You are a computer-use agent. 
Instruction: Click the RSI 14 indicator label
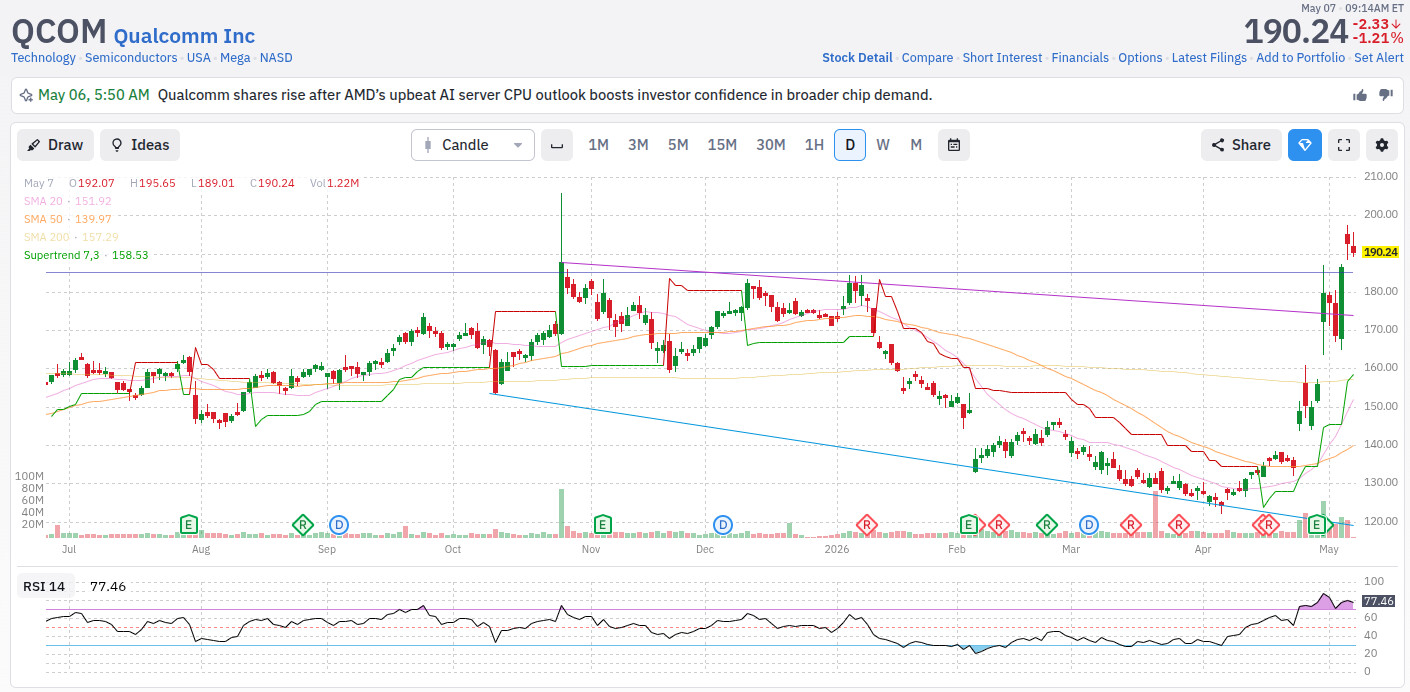point(44,586)
